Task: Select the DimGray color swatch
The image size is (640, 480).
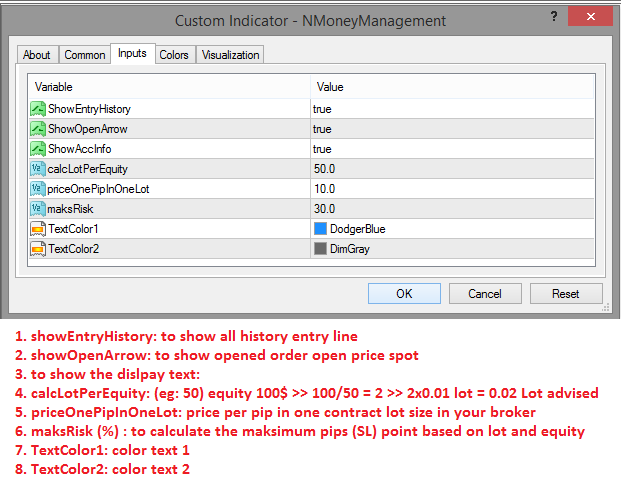Action: pyautogui.click(x=321, y=249)
